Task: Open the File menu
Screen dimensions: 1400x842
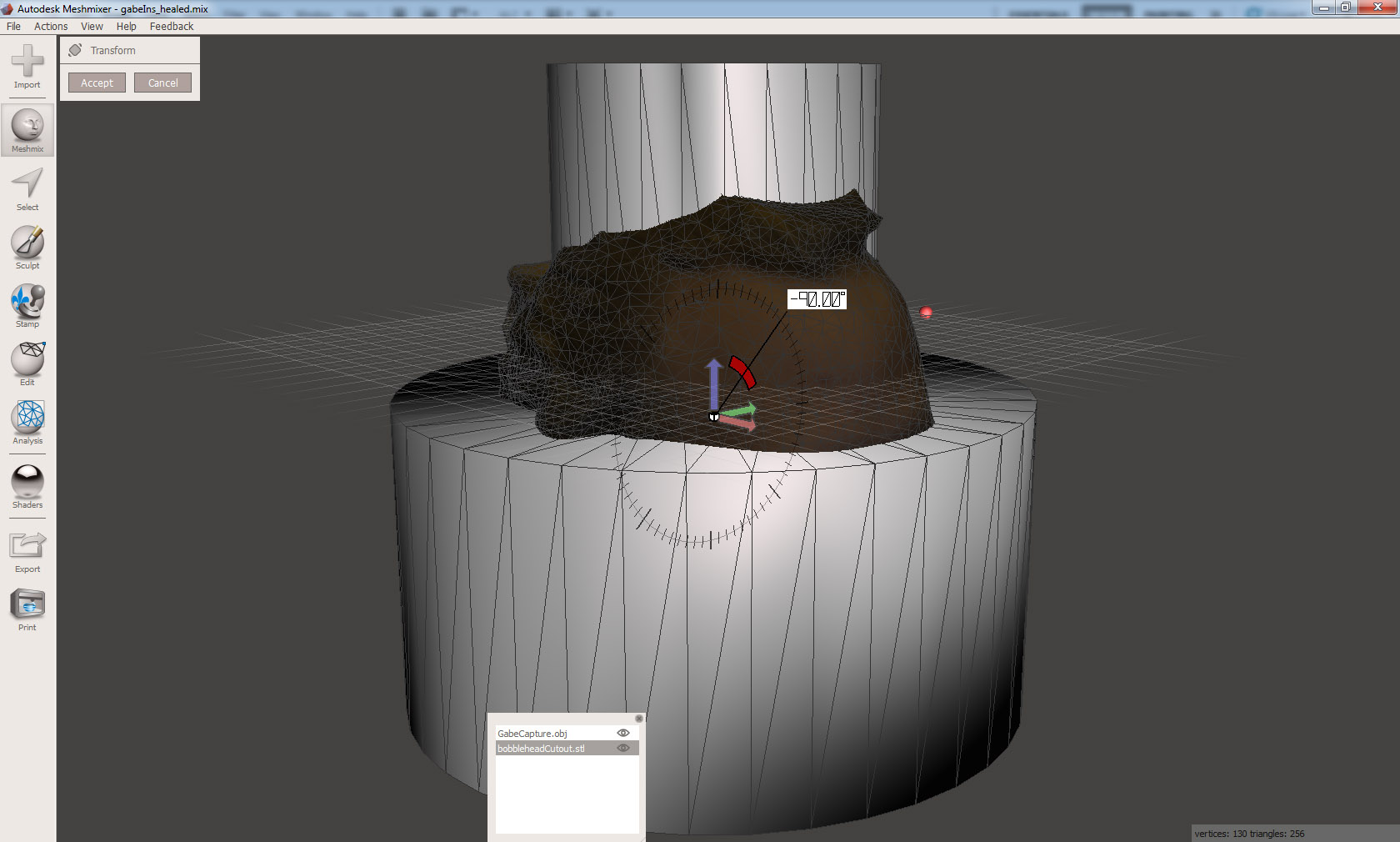Action: (x=14, y=27)
